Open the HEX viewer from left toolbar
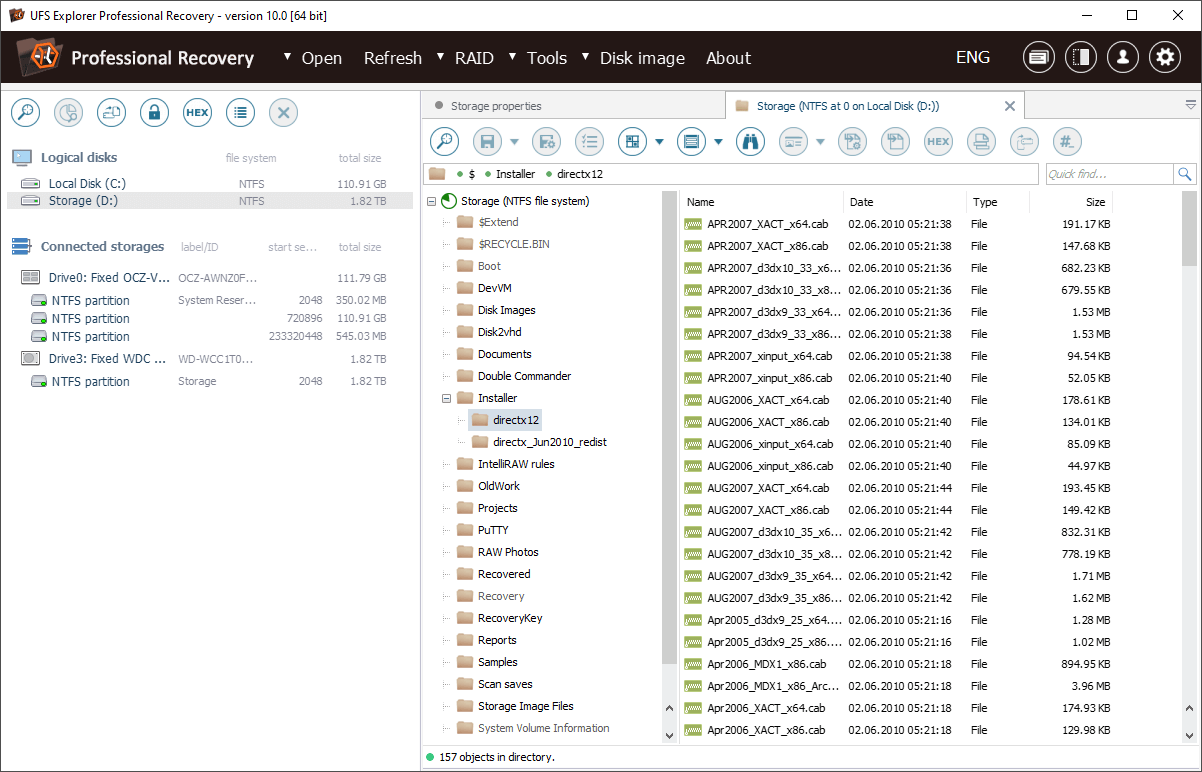 [197, 113]
